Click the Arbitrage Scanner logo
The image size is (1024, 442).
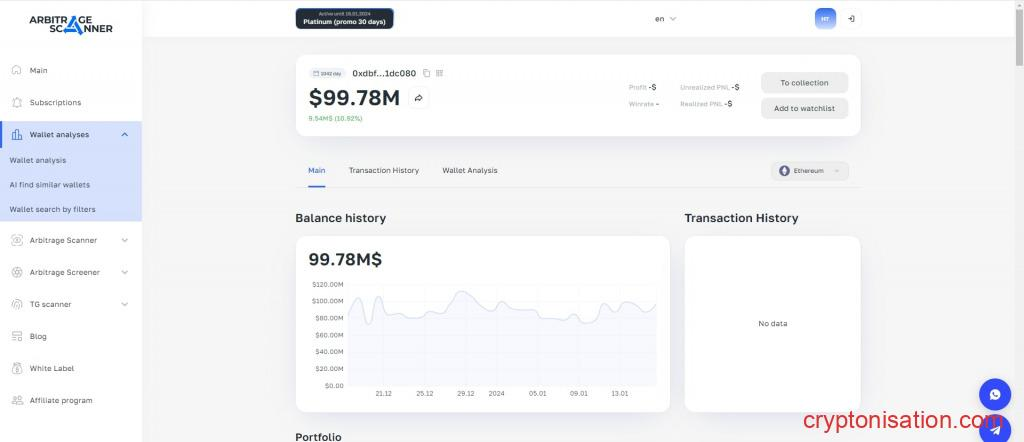tap(71, 24)
